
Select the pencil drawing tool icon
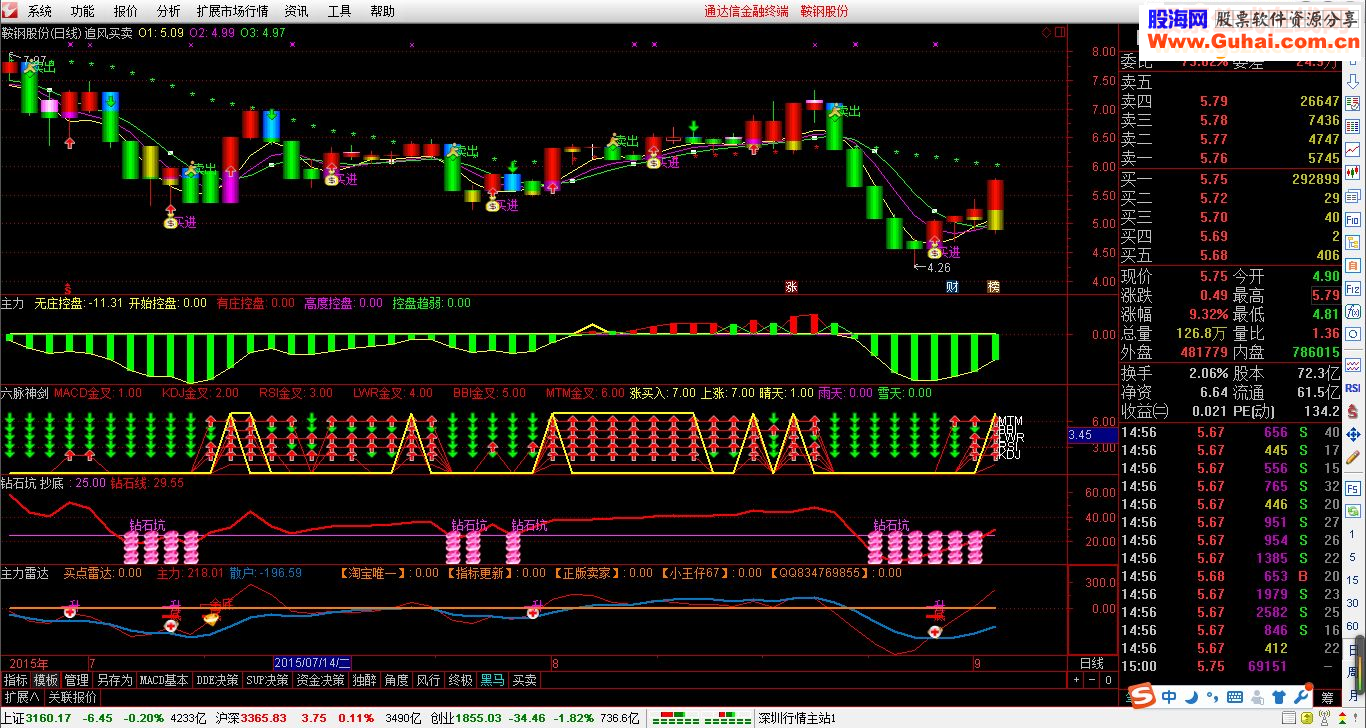pos(1353,457)
